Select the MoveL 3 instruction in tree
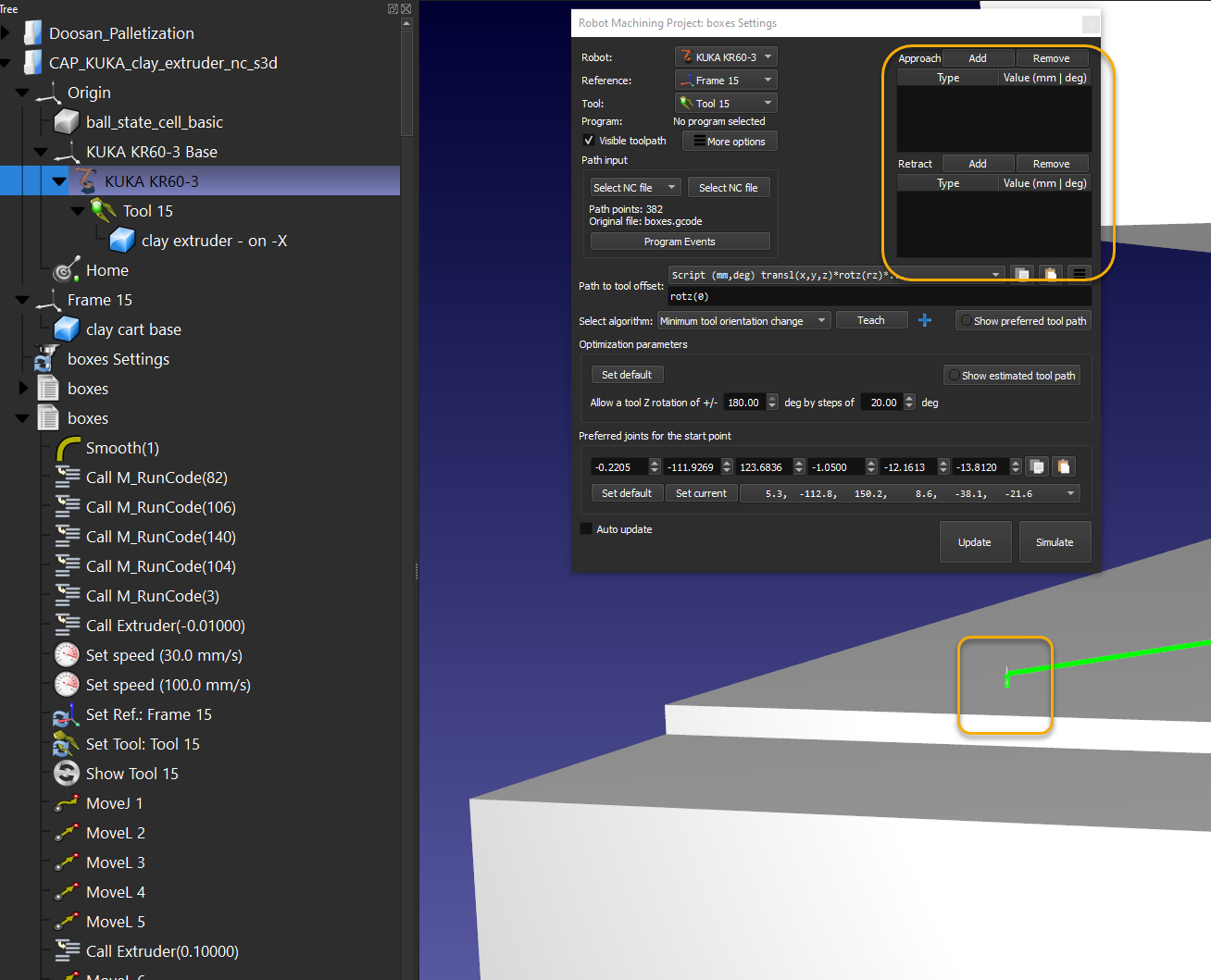This screenshot has height=980, width=1211. pyautogui.click(x=115, y=862)
